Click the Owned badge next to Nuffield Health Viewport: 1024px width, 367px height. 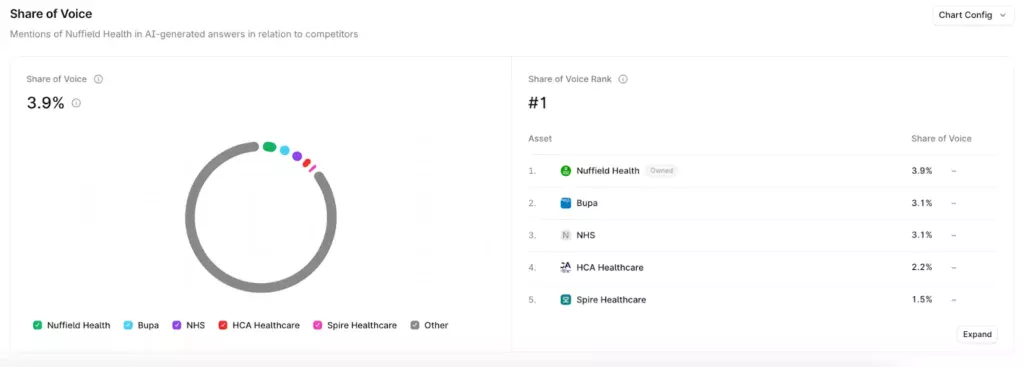click(662, 170)
